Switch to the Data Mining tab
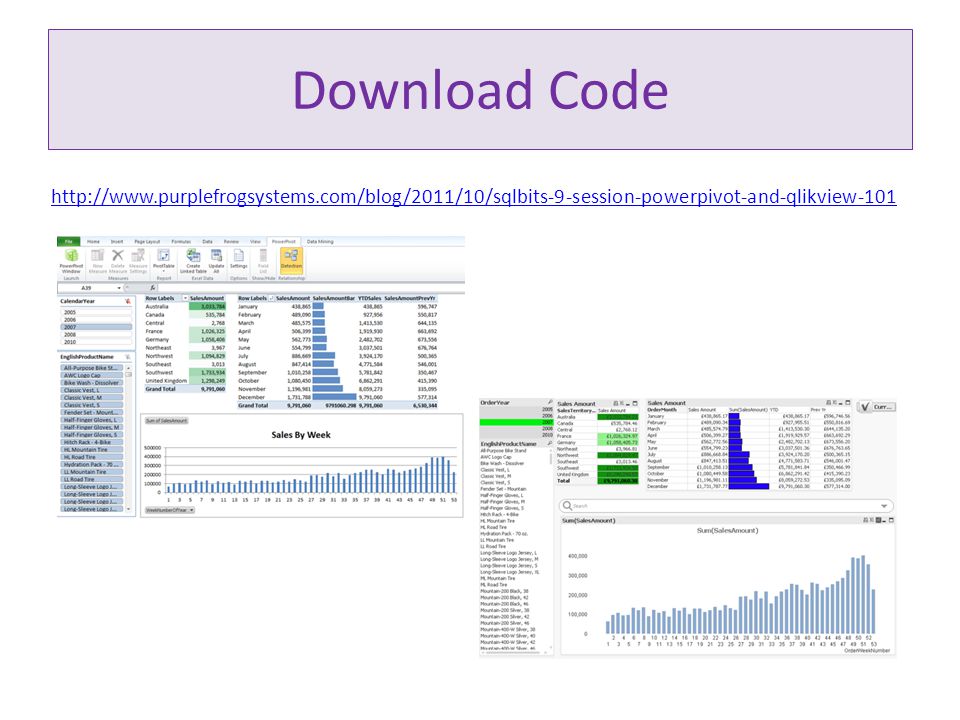Viewport: 960px width, 720px height. coord(320,242)
